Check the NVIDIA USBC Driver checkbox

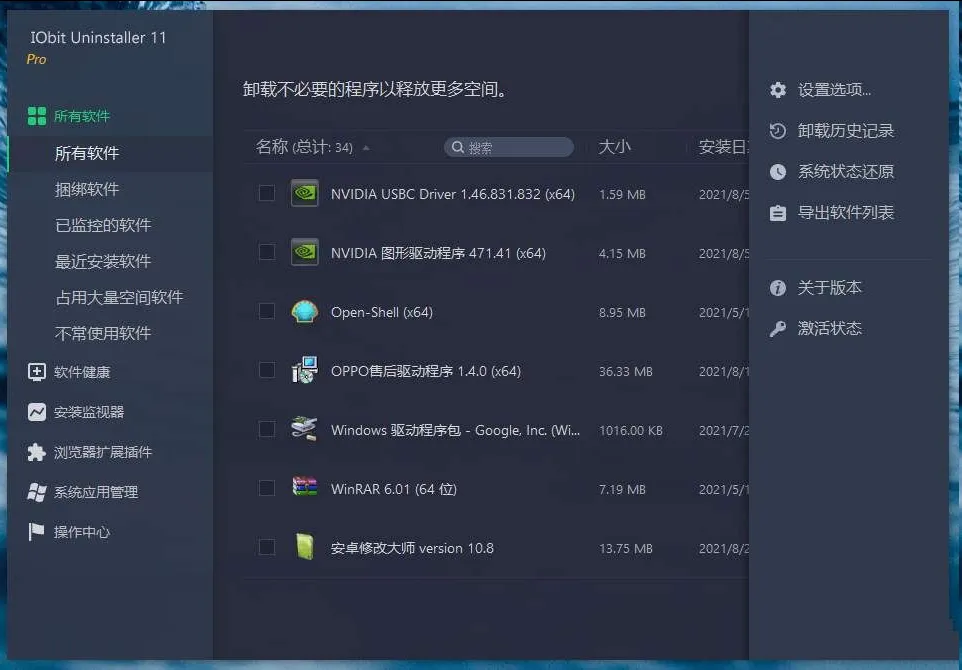pyautogui.click(x=267, y=193)
